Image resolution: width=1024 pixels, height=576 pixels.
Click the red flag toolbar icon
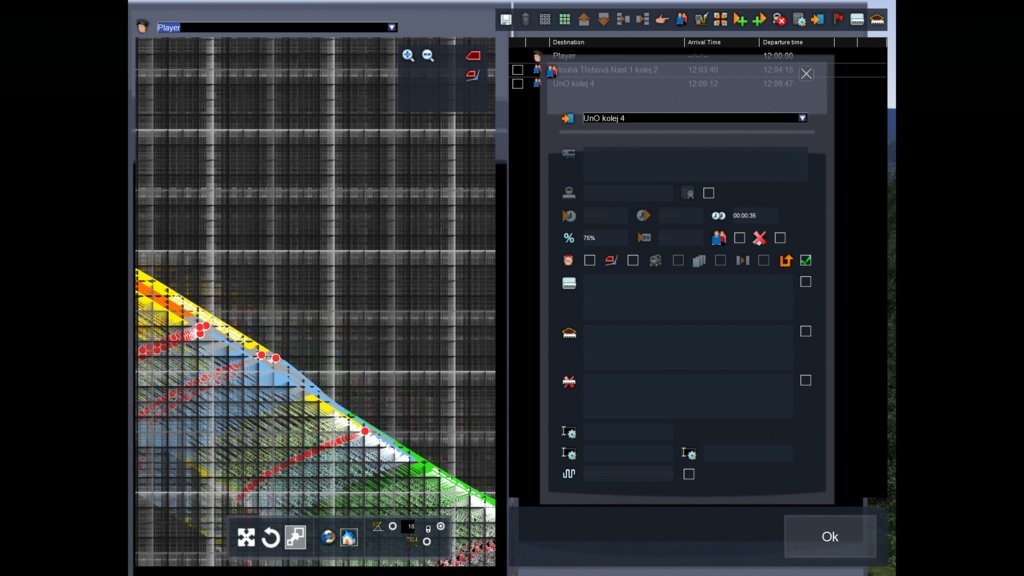838,20
